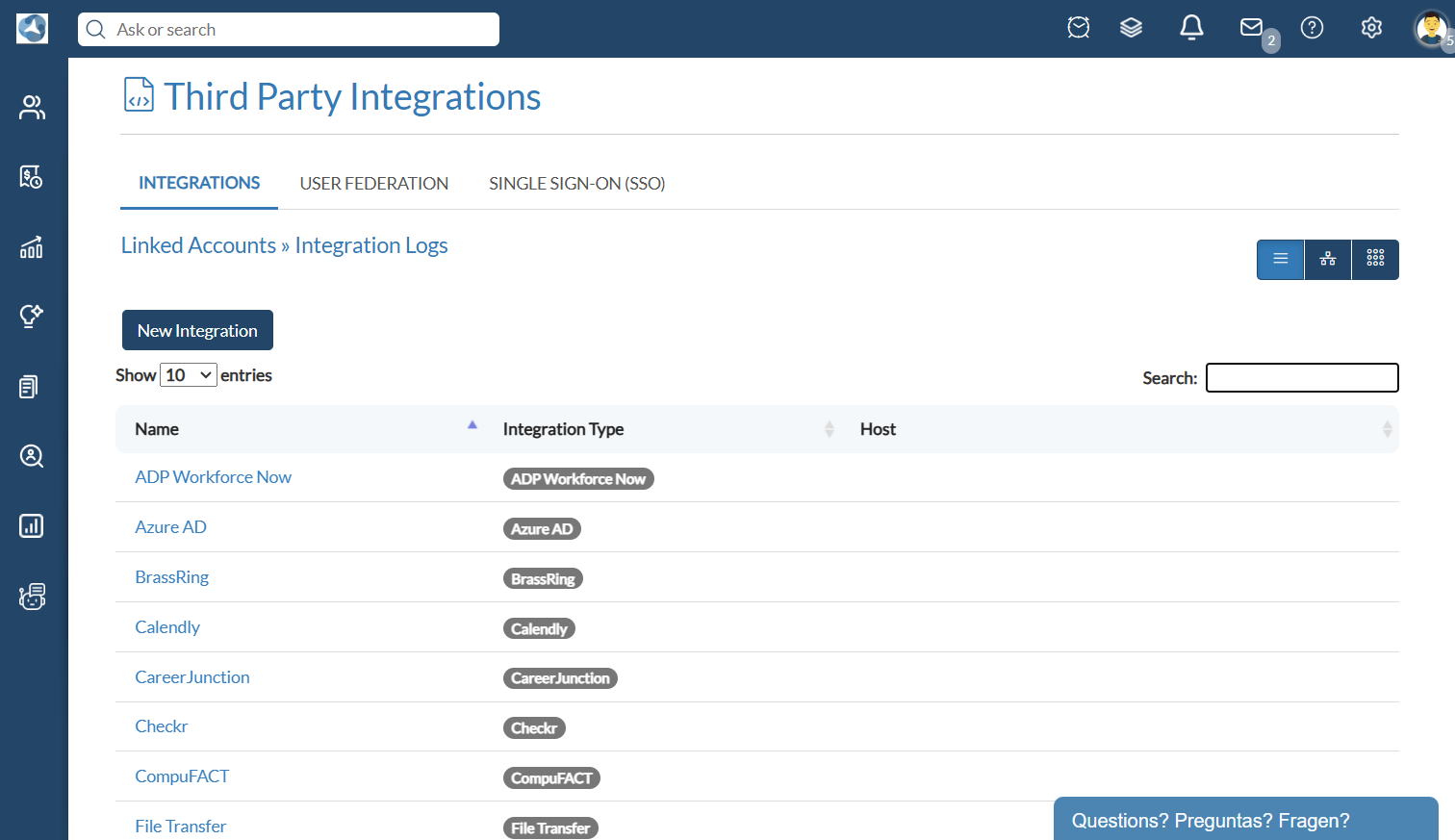Click the File Transfer type badge
Viewport: 1455px width, 840px height.
pos(550,828)
